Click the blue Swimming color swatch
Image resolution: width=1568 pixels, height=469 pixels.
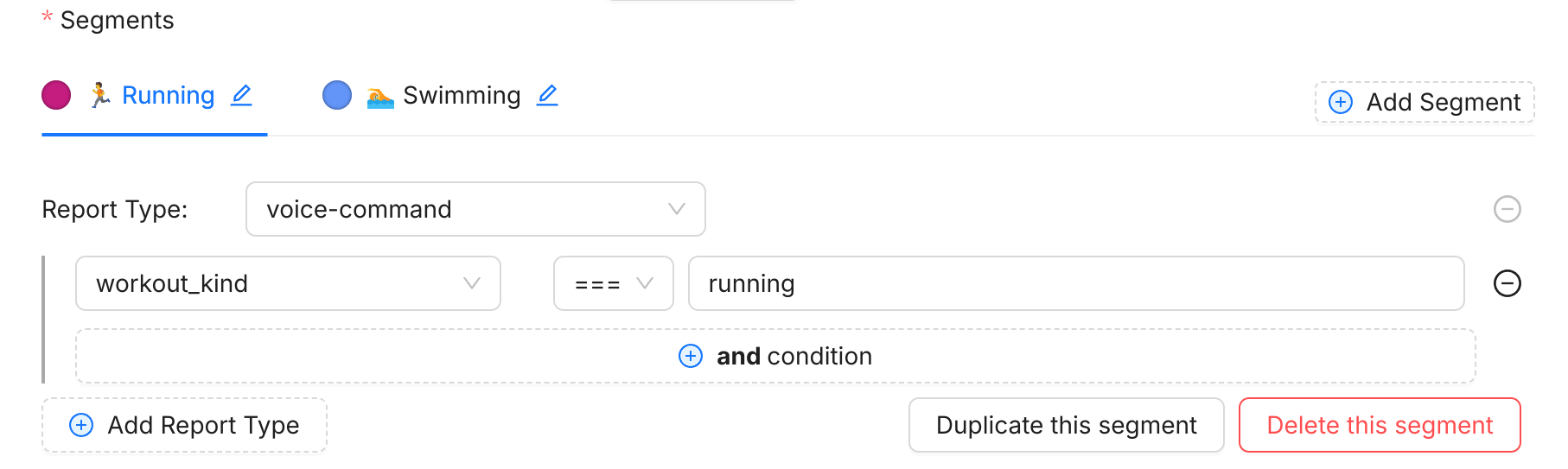tap(337, 95)
